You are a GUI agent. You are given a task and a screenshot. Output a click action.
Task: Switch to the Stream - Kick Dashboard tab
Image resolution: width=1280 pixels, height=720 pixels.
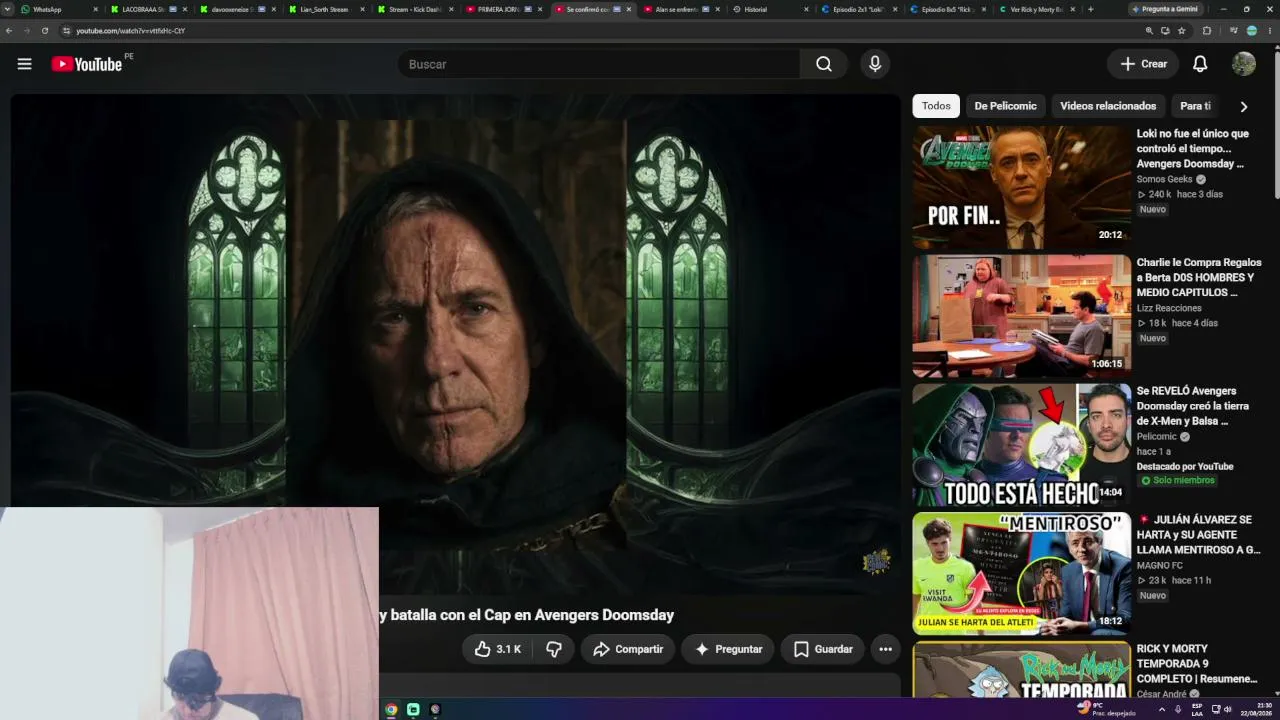415,9
